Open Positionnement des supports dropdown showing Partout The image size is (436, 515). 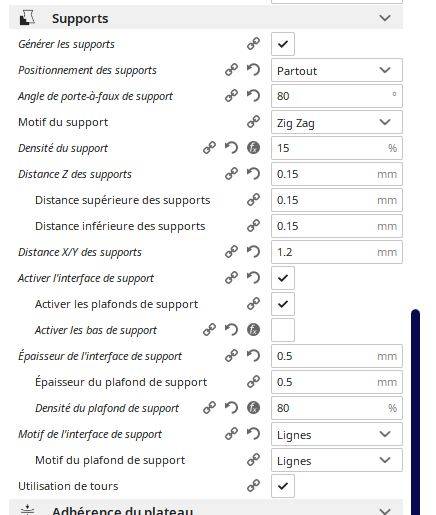point(337,70)
